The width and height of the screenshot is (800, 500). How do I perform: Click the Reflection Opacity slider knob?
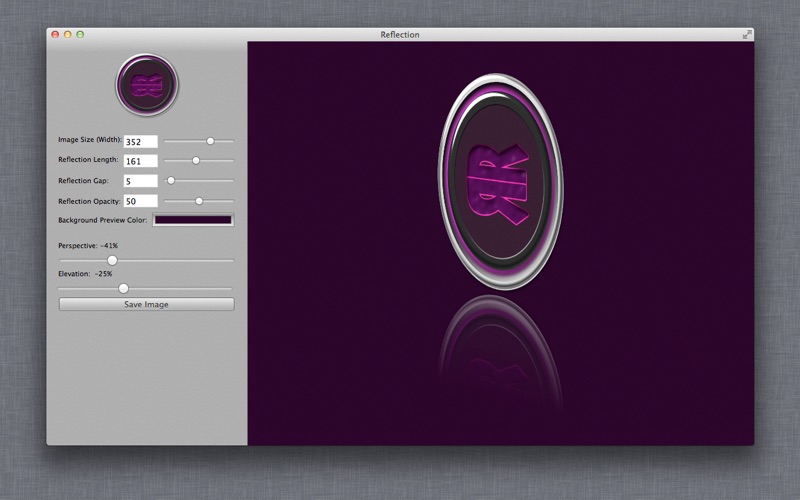click(199, 201)
